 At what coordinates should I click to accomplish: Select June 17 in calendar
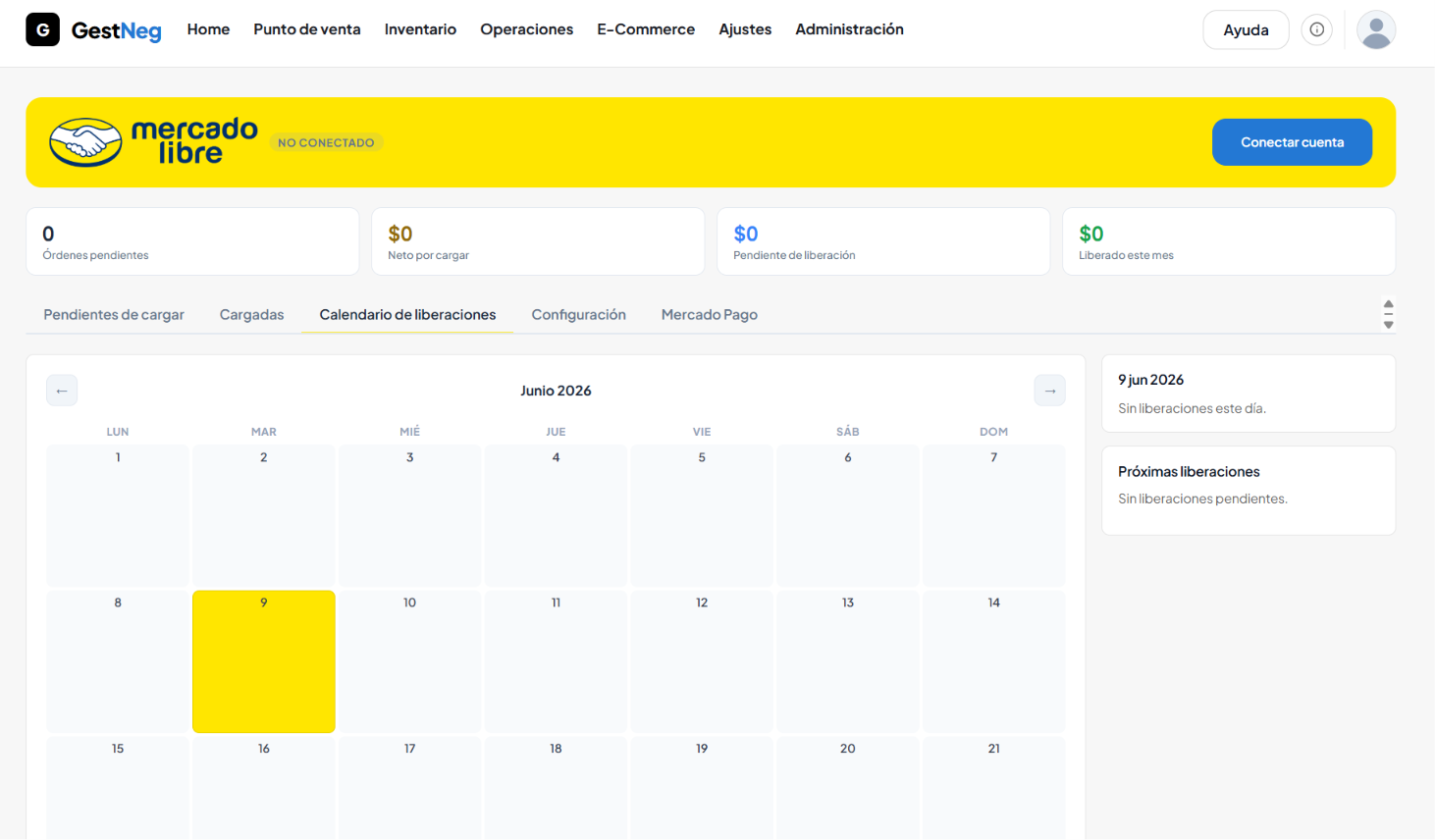point(410,788)
